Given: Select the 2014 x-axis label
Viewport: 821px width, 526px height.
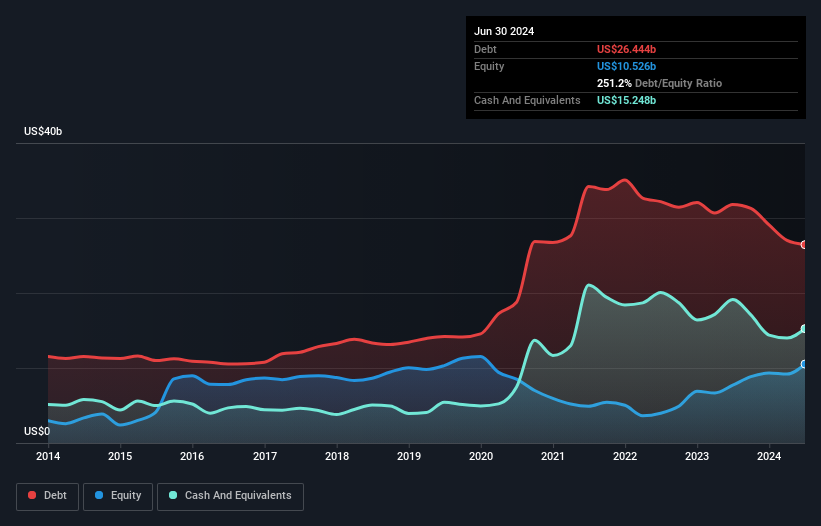Looking at the screenshot, I should point(48,456).
